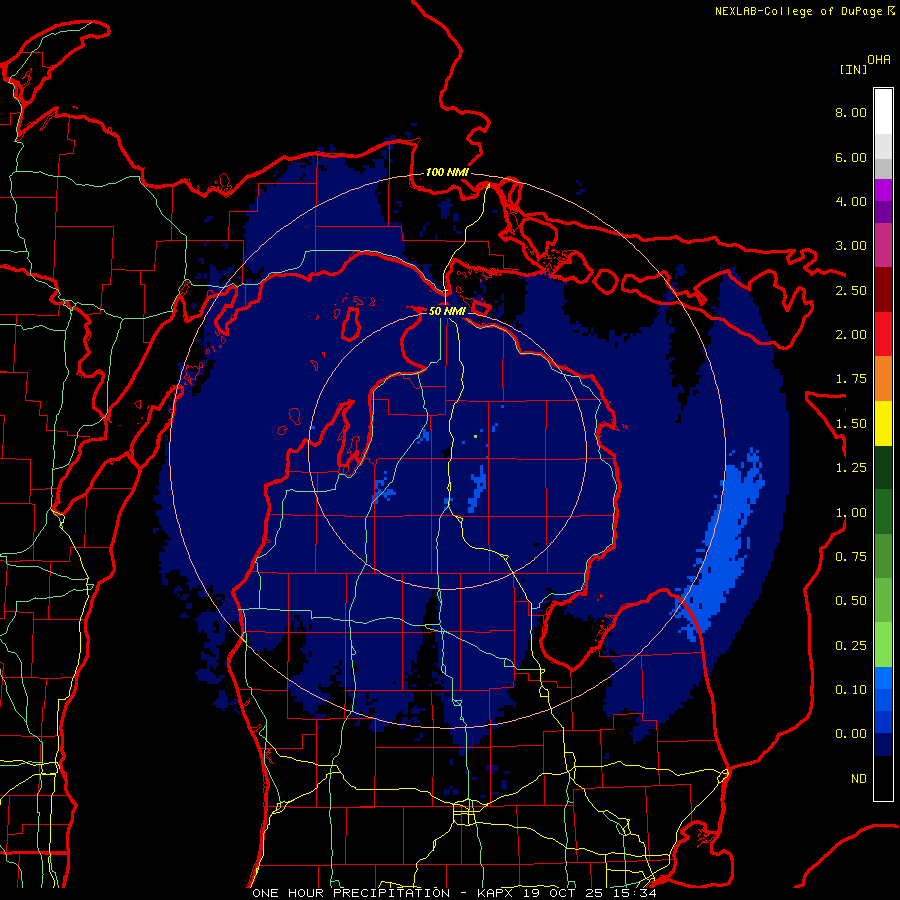900x900 pixels.
Task: Pick the black ND legend swatch
Action: pyautogui.click(x=883, y=778)
